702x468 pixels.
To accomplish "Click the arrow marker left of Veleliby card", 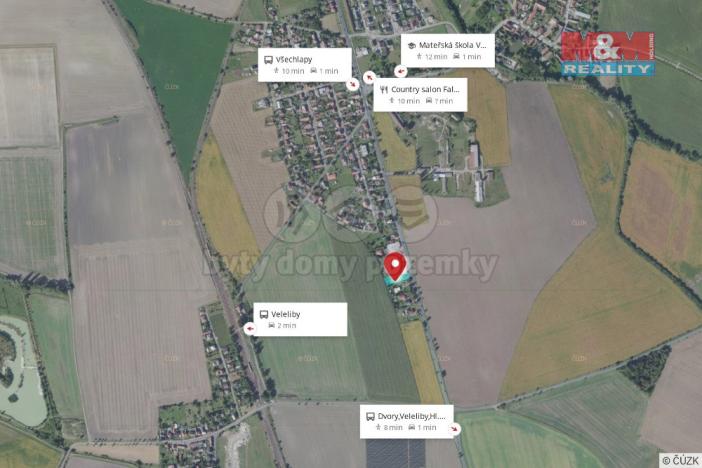I will pyautogui.click(x=250, y=329).
